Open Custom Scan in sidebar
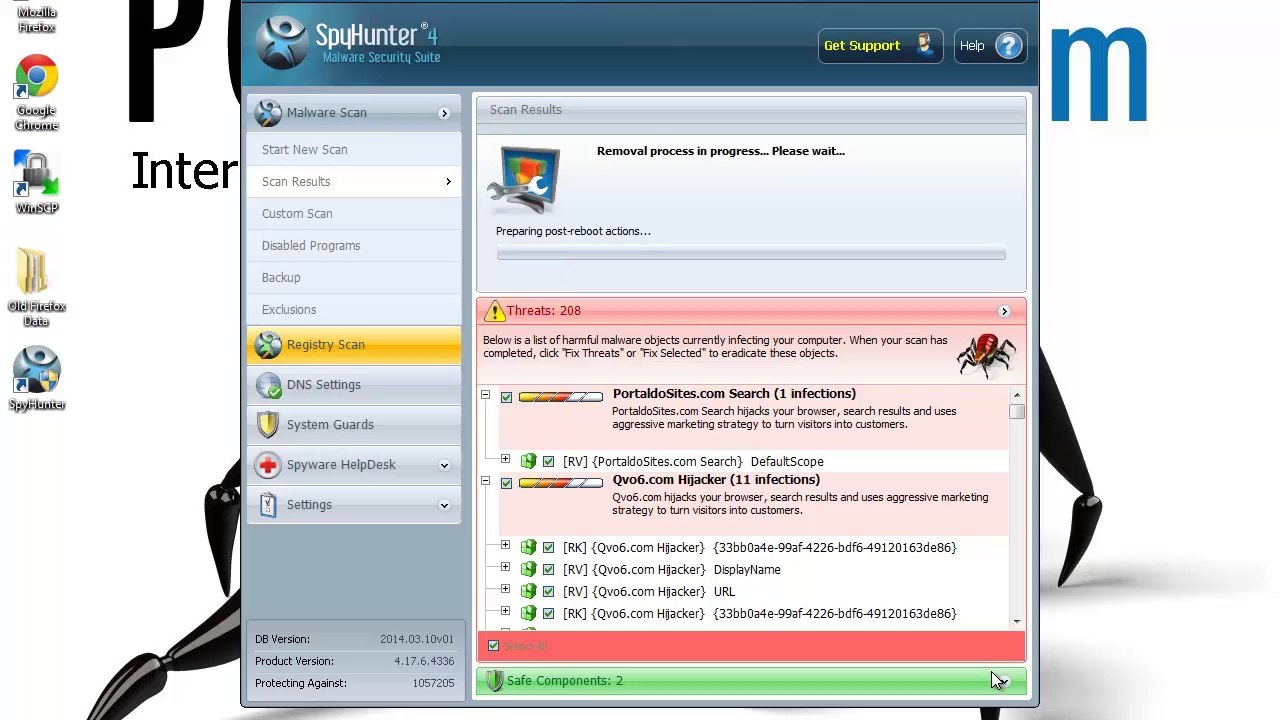Screen dimensions: 1280x720 (354, 214)
